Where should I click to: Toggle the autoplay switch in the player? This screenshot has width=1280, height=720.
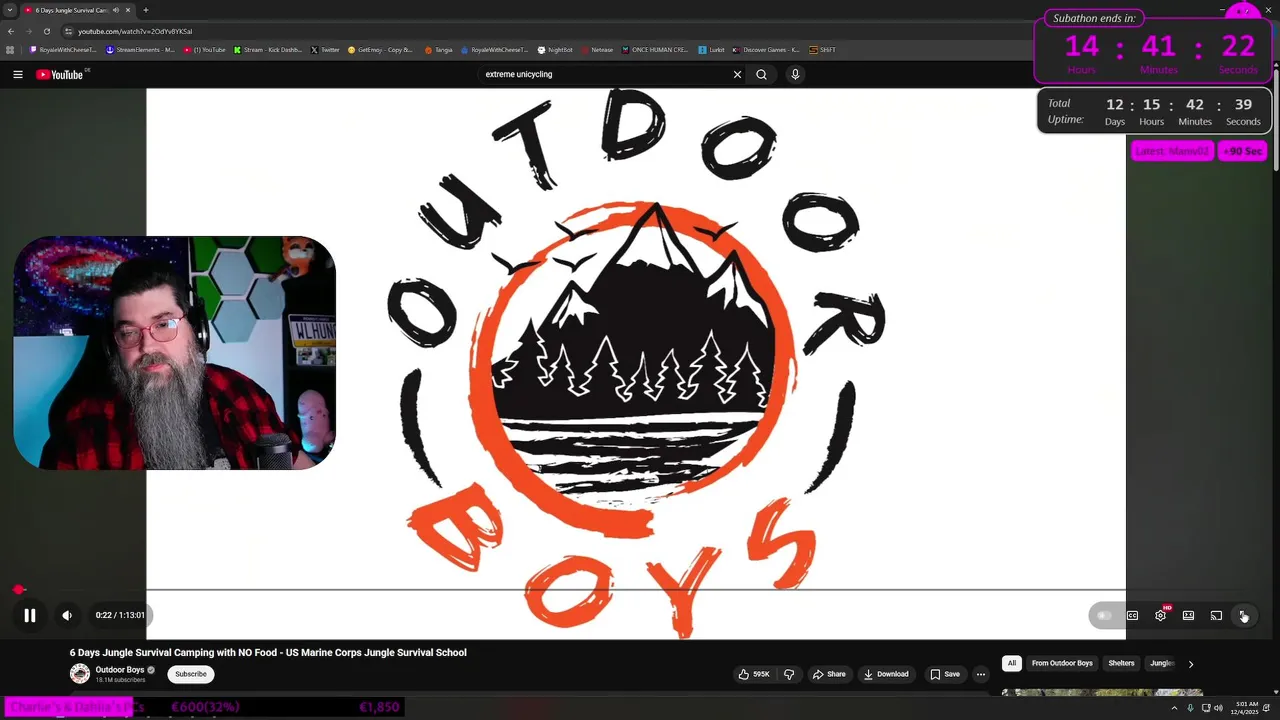pos(1104,616)
